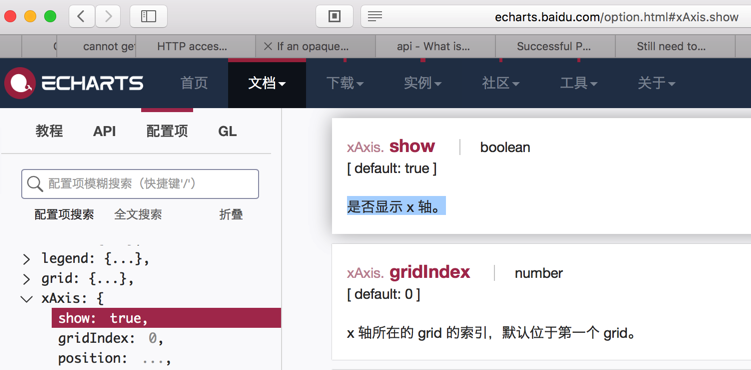Collapse the xAxis node chevron
This screenshot has height=370, width=751.
(26, 299)
